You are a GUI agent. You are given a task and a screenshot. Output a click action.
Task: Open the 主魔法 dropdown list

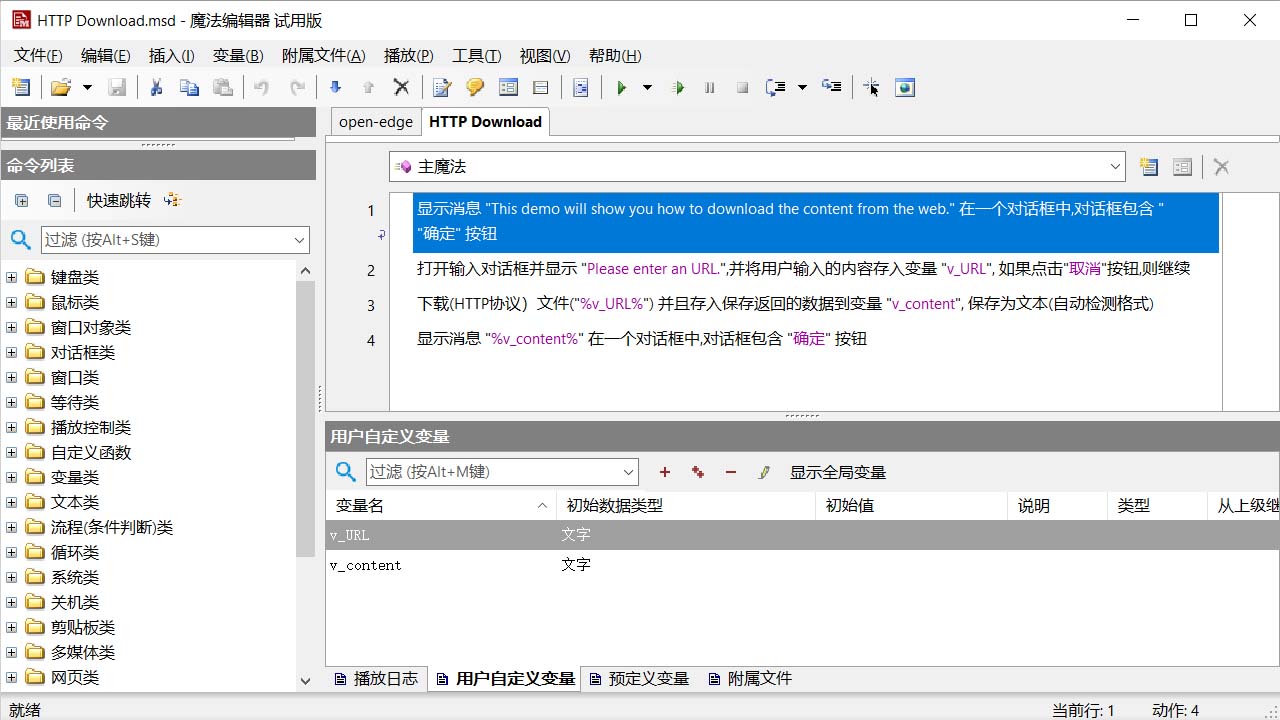click(1115, 166)
